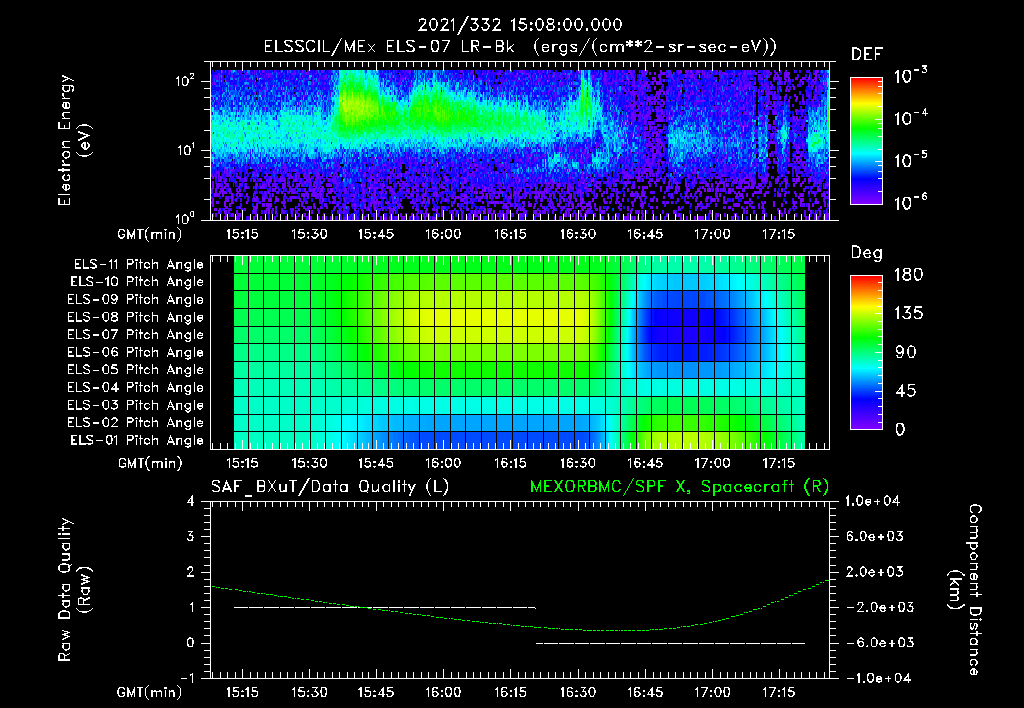The width and height of the screenshot is (1024, 708).
Task: Click the ELS-10 Pitch Angle row label
Action: (137, 282)
